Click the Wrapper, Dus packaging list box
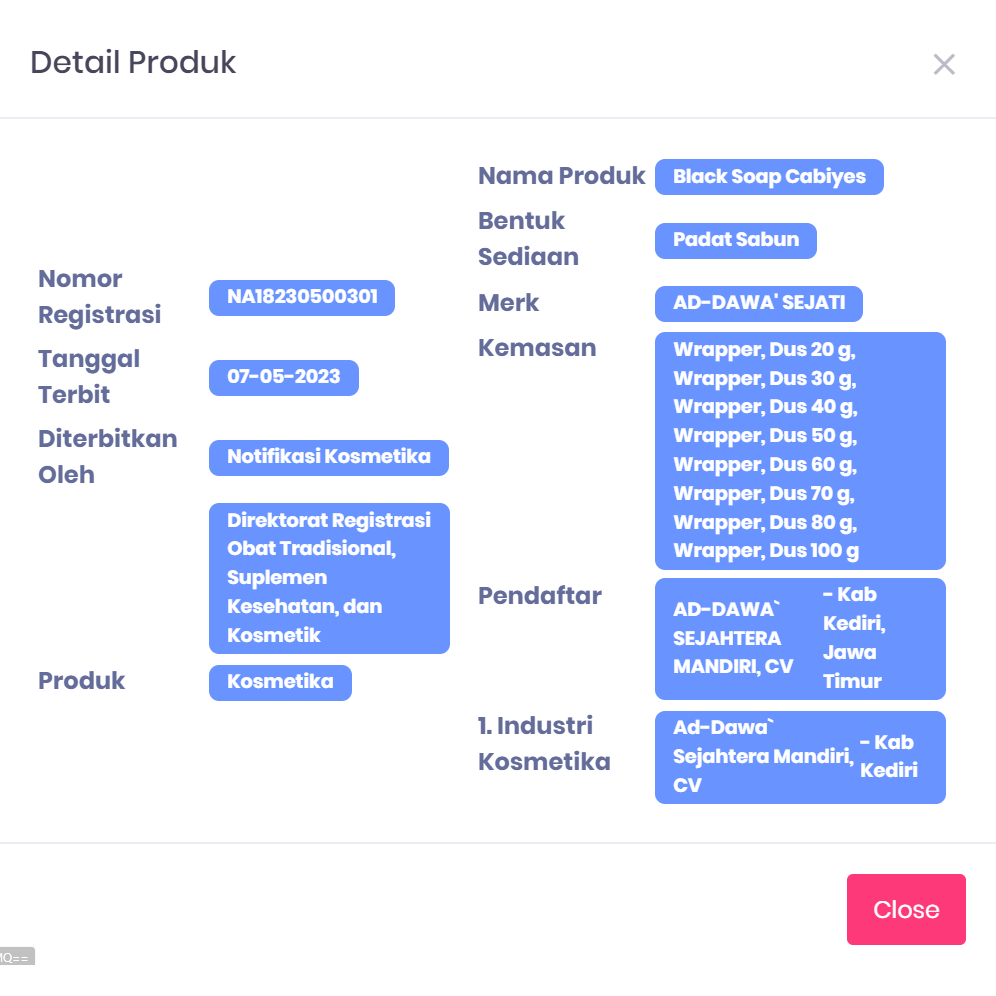 (x=800, y=450)
